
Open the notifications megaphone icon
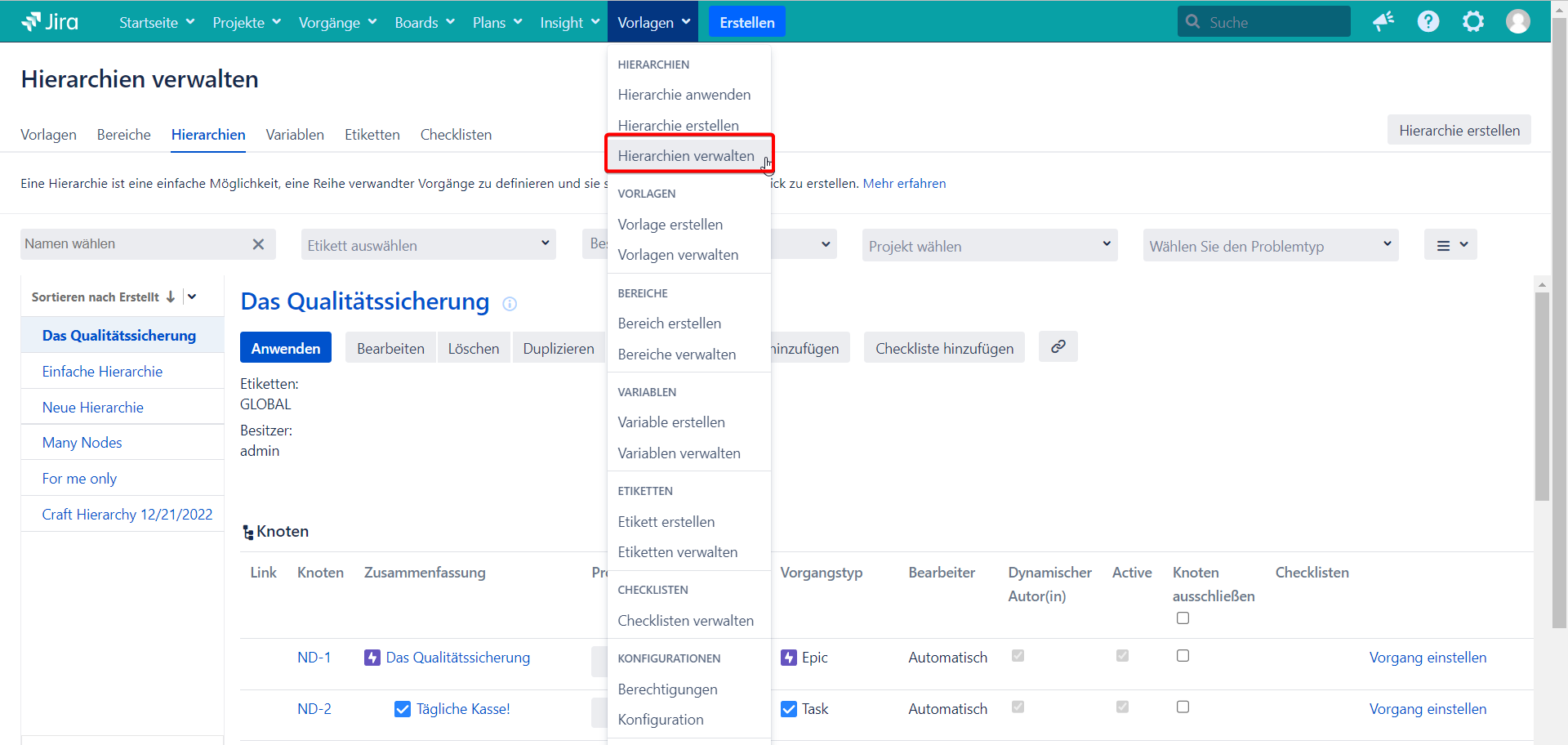1383,22
